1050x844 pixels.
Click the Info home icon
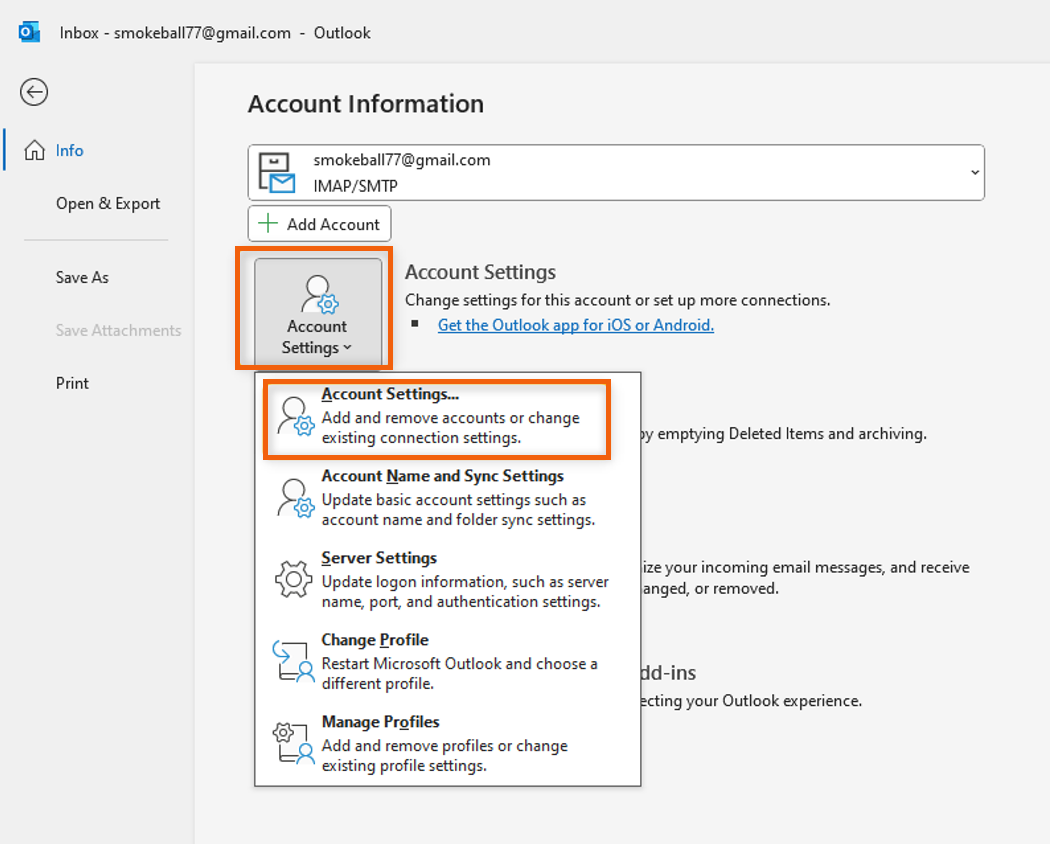point(34,150)
